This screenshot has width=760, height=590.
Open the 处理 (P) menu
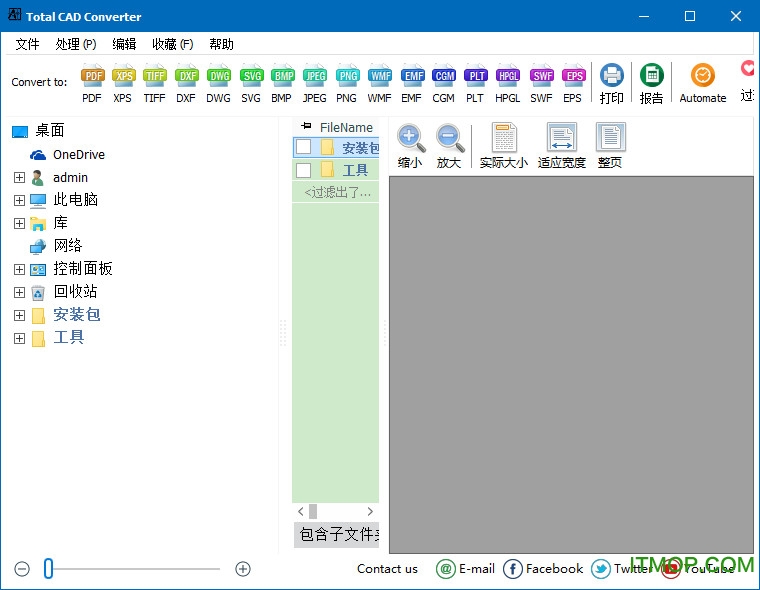point(76,44)
